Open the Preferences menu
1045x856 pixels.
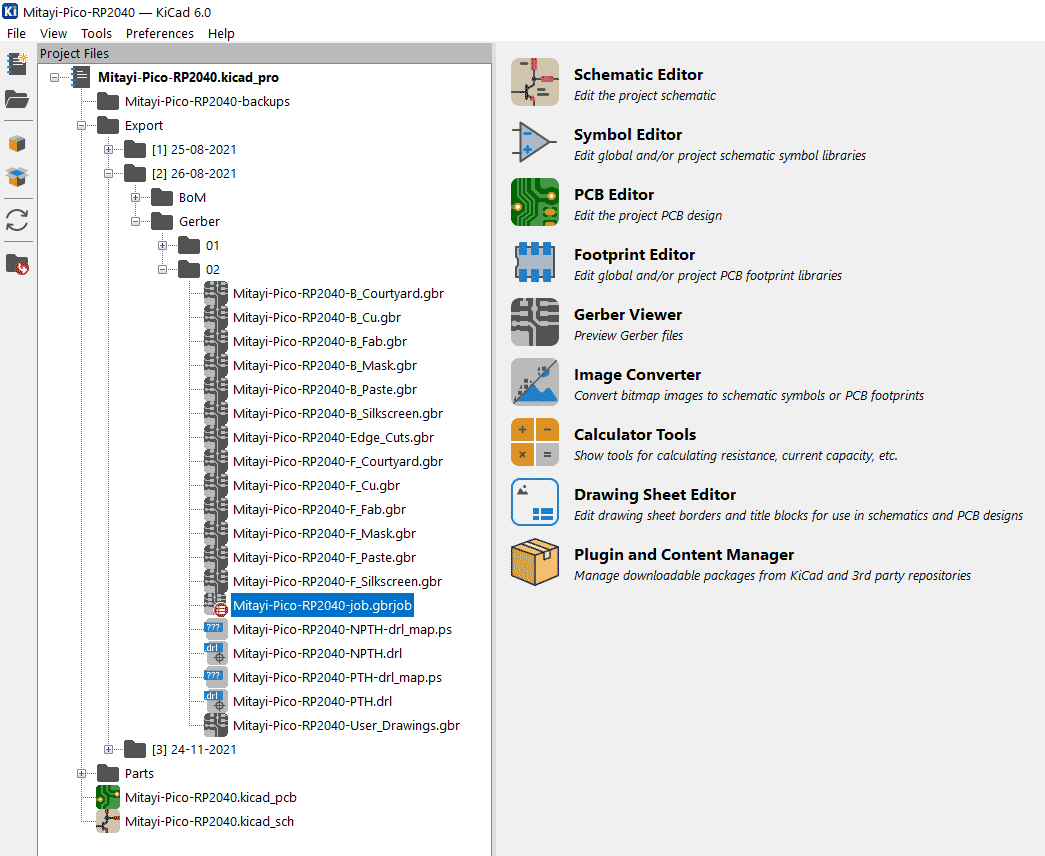coord(159,33)
